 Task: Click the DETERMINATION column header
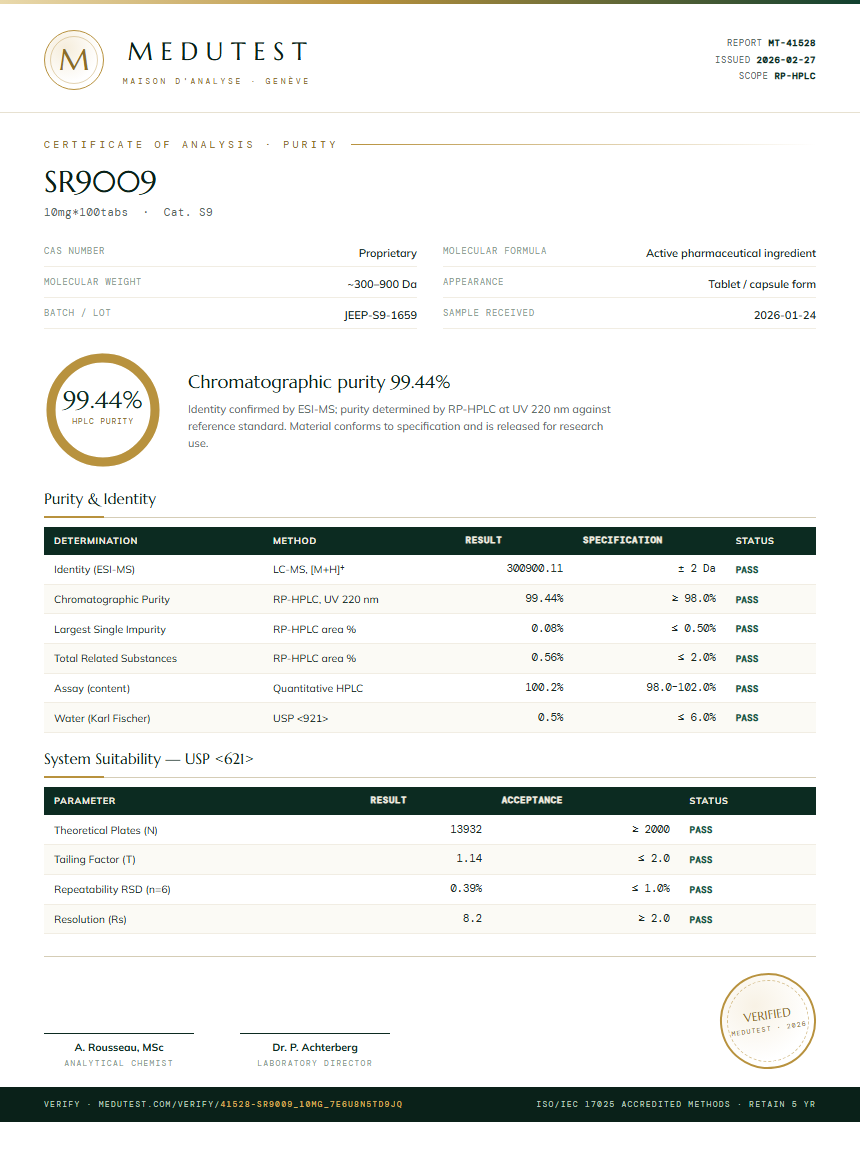(x=95, y=541)
